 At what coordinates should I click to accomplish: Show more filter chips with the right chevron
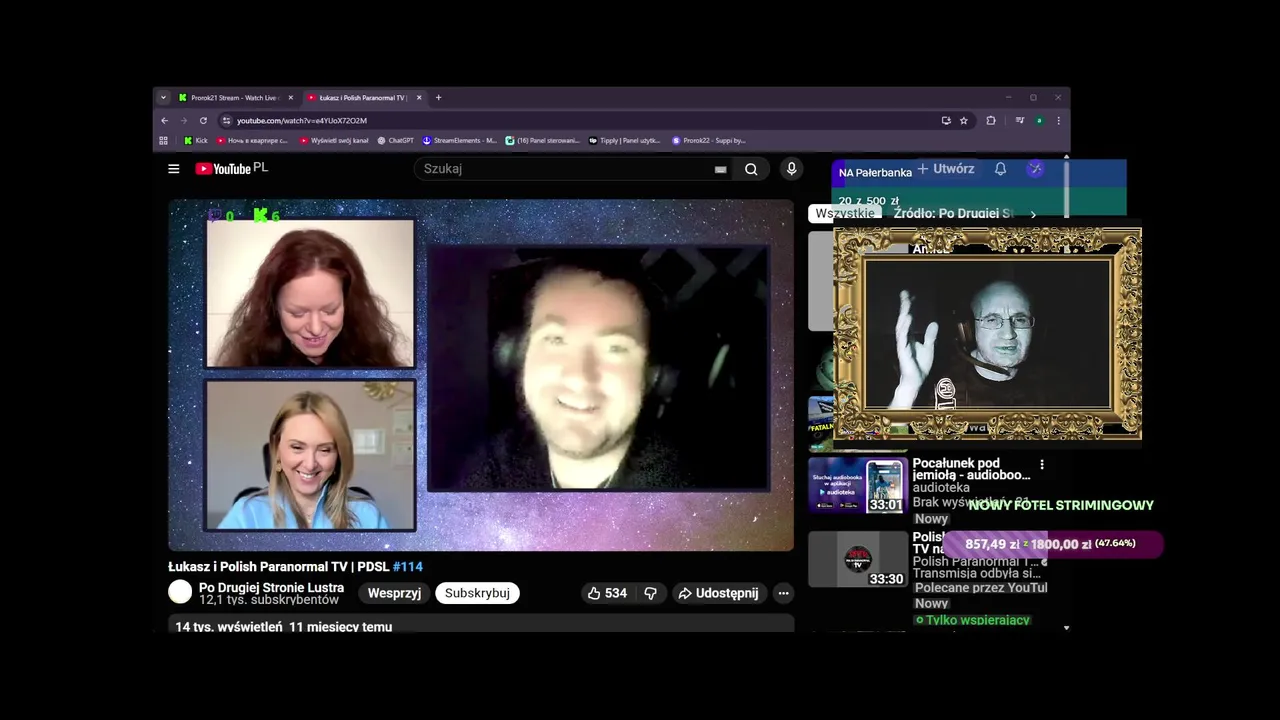point(1033,214)
